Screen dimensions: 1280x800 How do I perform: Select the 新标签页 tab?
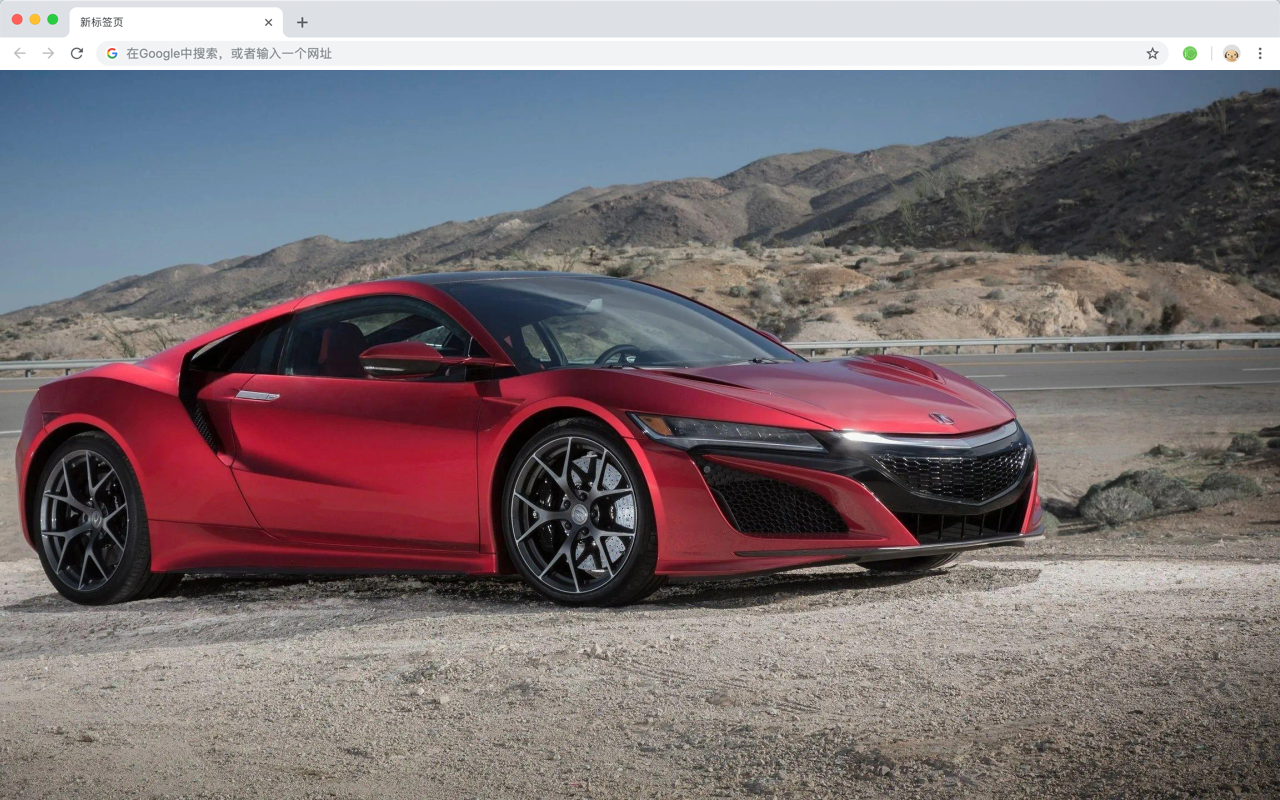(176, 22)
